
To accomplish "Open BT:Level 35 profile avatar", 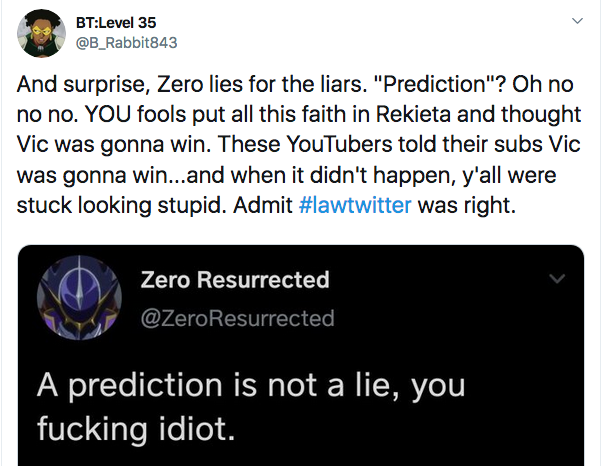I will (x=41, y=33).
